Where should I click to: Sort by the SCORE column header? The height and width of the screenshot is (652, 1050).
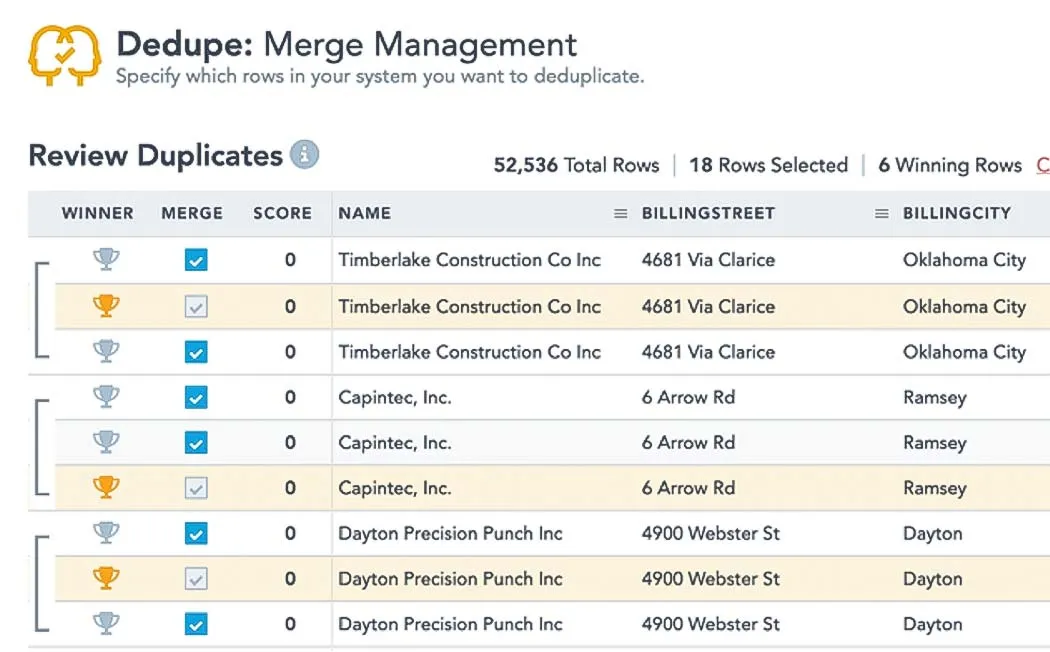283,214
